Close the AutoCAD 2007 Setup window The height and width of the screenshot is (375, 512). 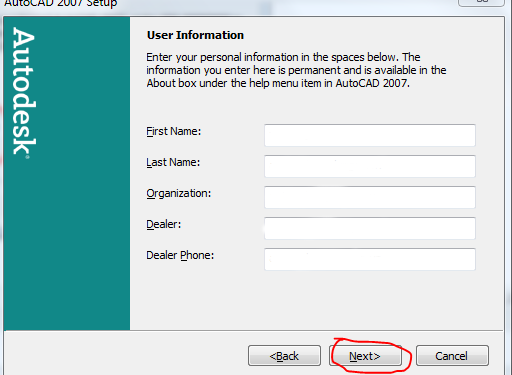click(x=481, y=2)
